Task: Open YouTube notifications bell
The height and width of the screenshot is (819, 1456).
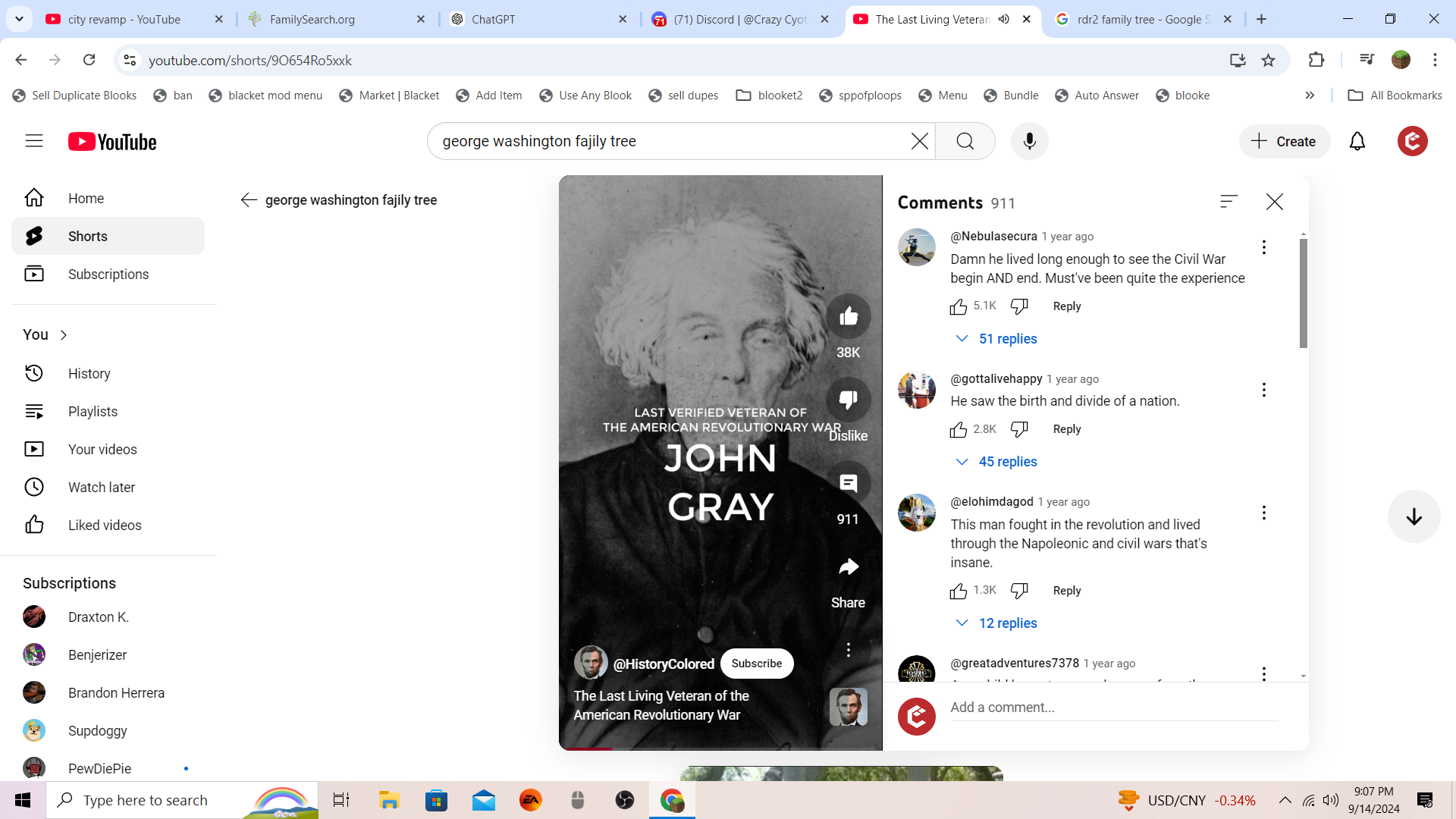Action: (x=1357, y=142)
